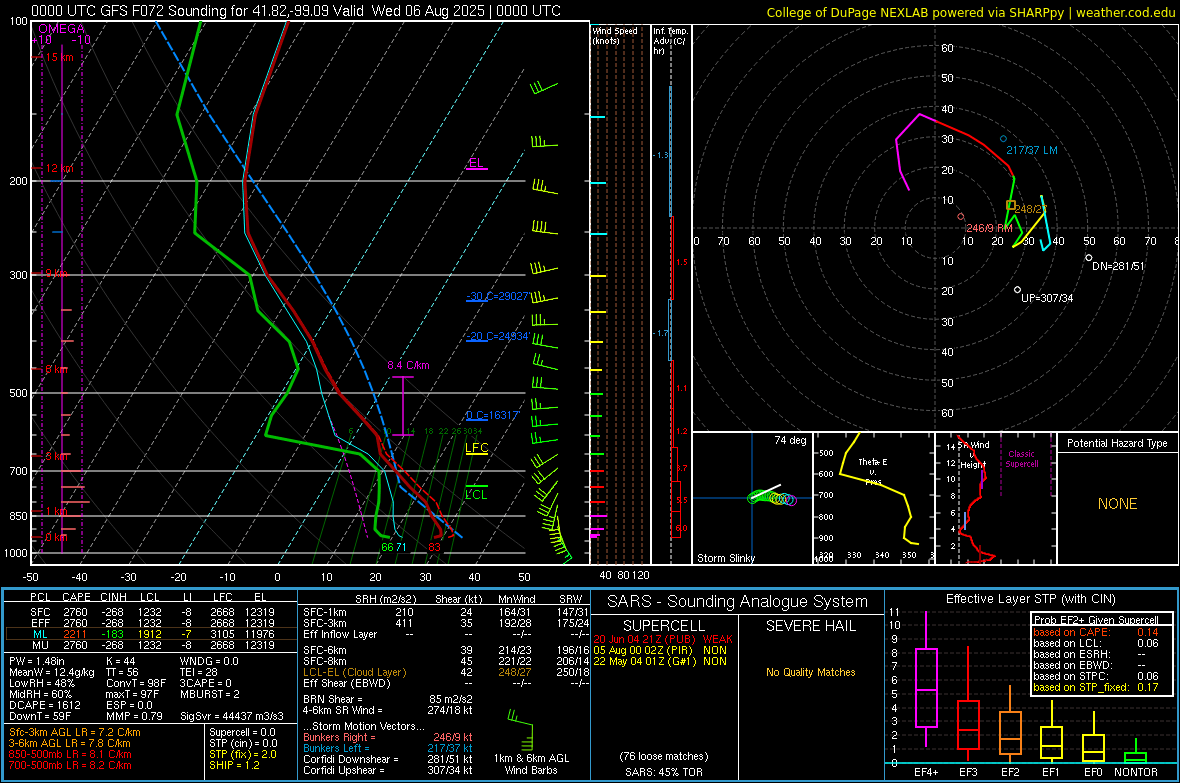The width and height of the screenshot is (1180, 783).
Task: Click the 05 Aug 00 02Z (PIR) NON analogue
Action: point(660,650)
